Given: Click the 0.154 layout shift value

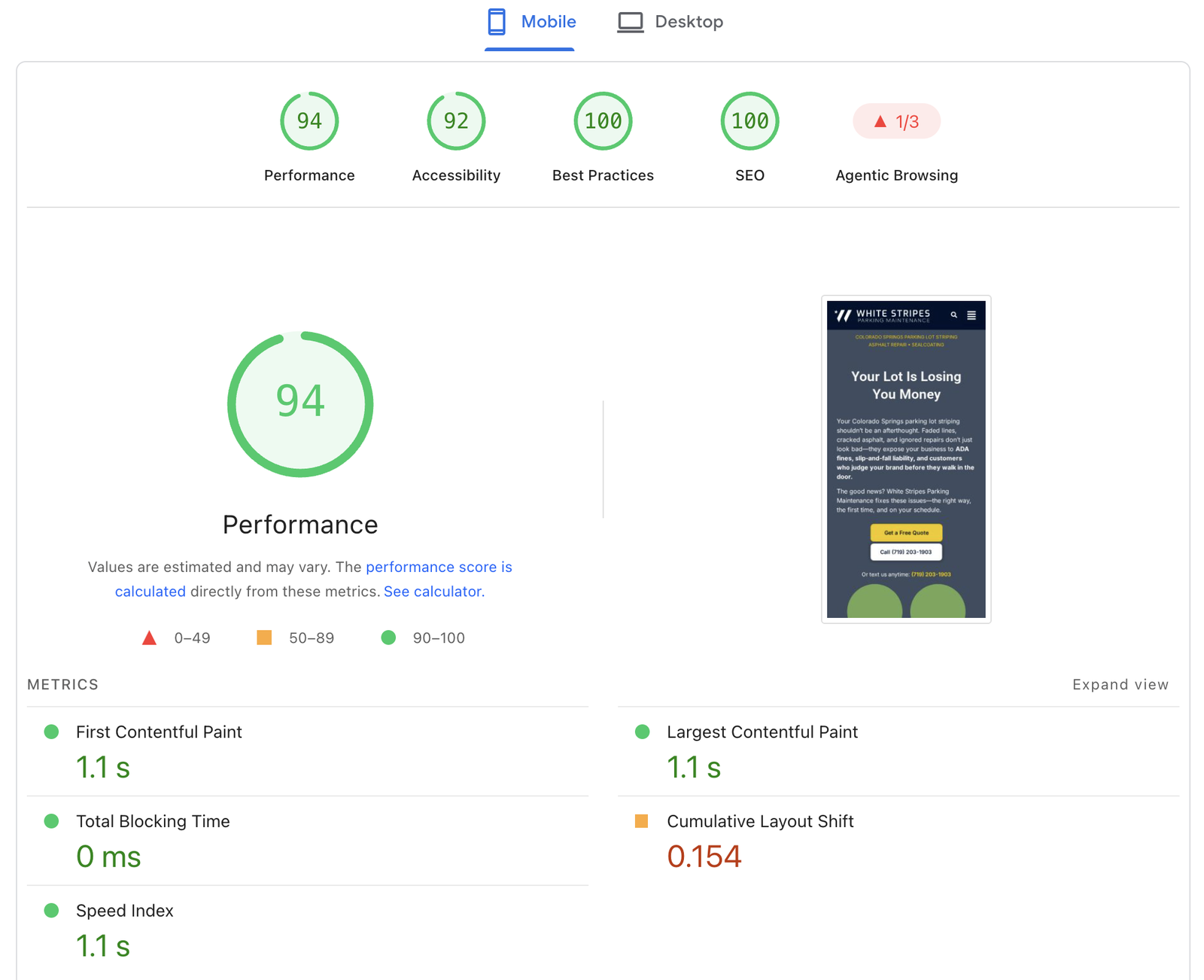Looking at the screenshot, I should coord(704,857).
